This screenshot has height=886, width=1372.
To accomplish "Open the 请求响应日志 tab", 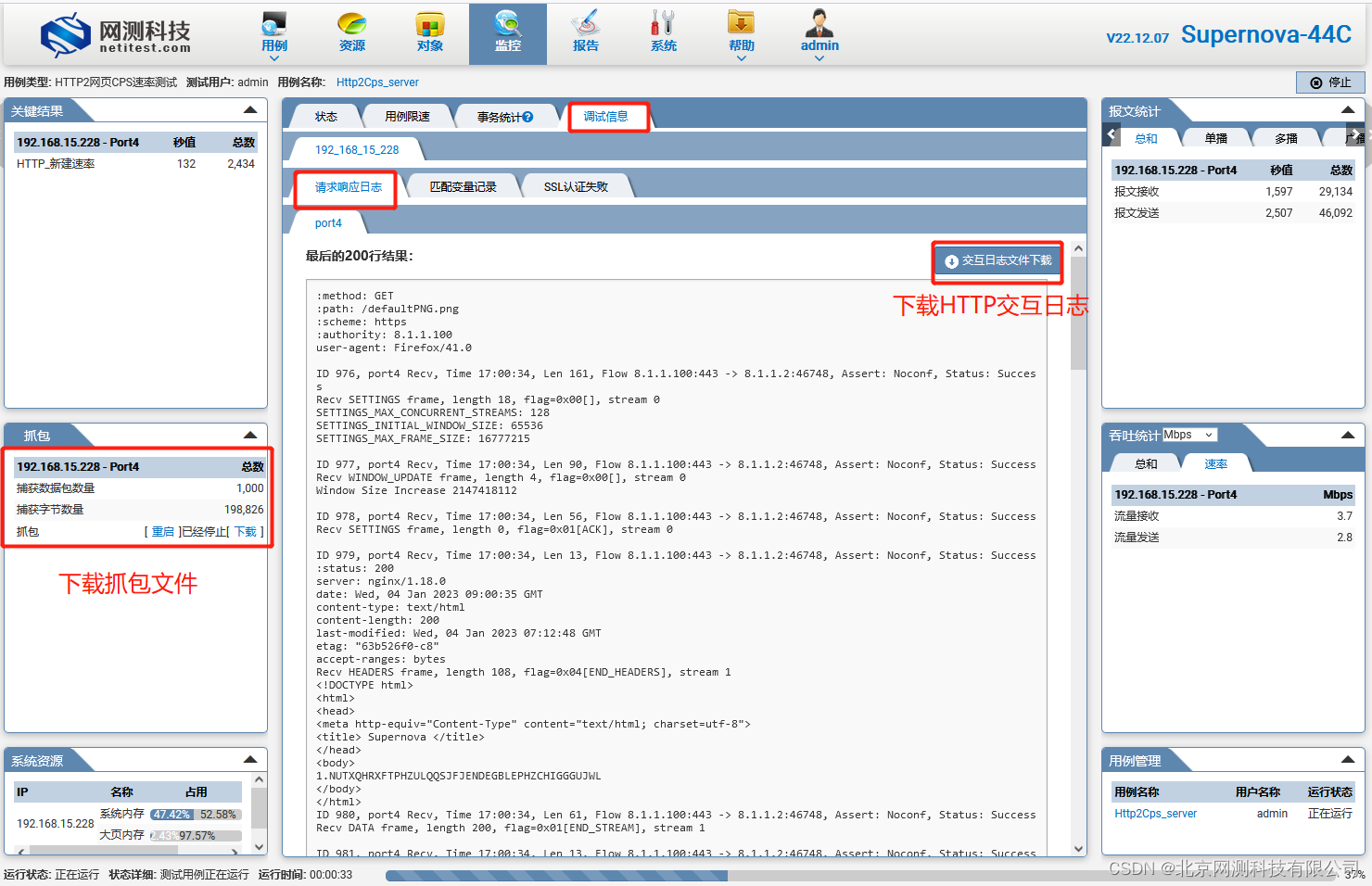I will tap(348, 187).
